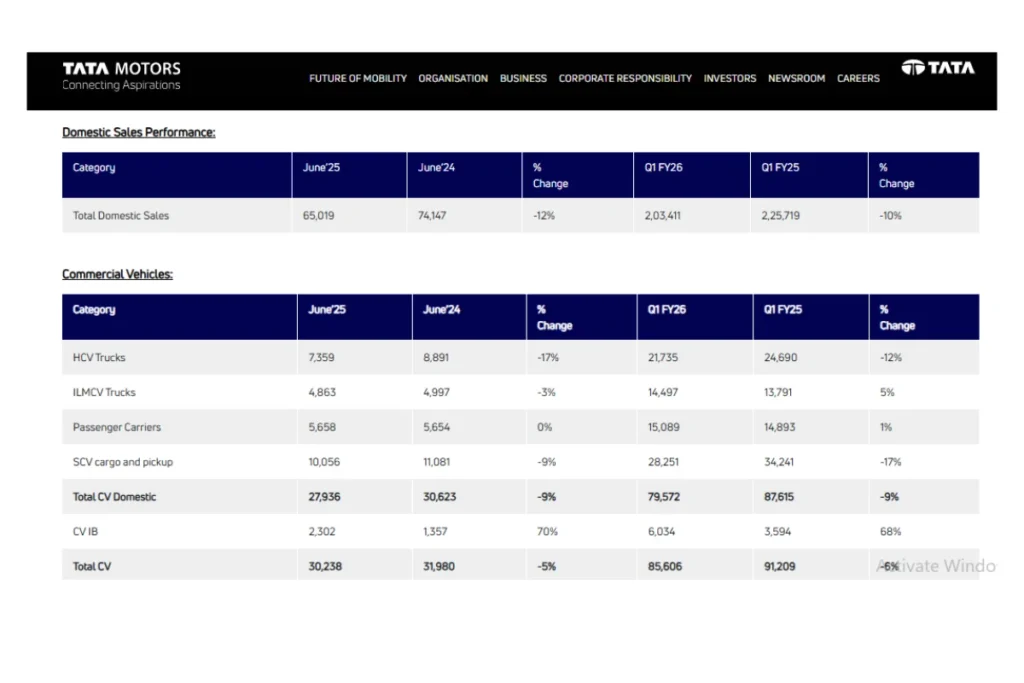Click the TATA group logo in header
This screenshot has width=1024, height=683.
938,68
